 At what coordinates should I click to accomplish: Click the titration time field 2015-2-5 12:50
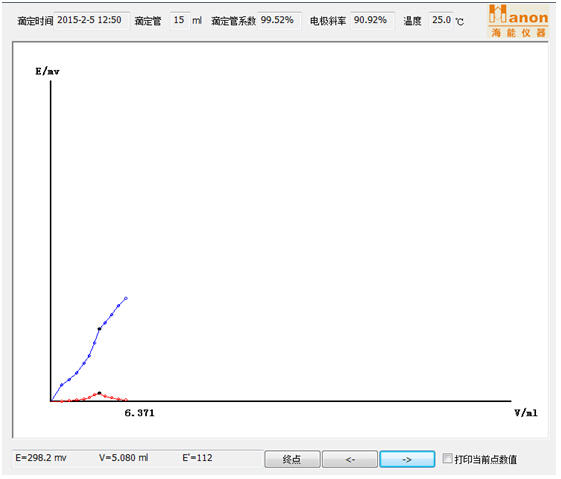tap(92, 20)
